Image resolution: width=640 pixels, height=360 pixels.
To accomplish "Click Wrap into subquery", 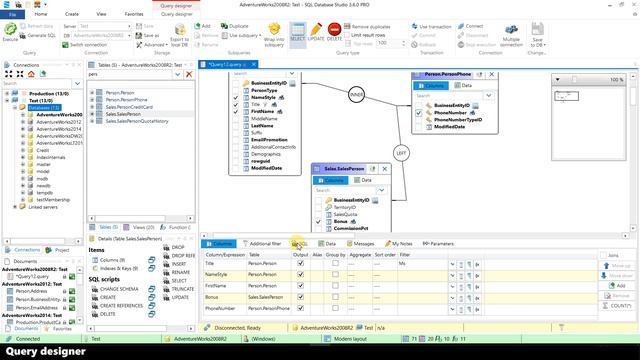I will (274, 35).
